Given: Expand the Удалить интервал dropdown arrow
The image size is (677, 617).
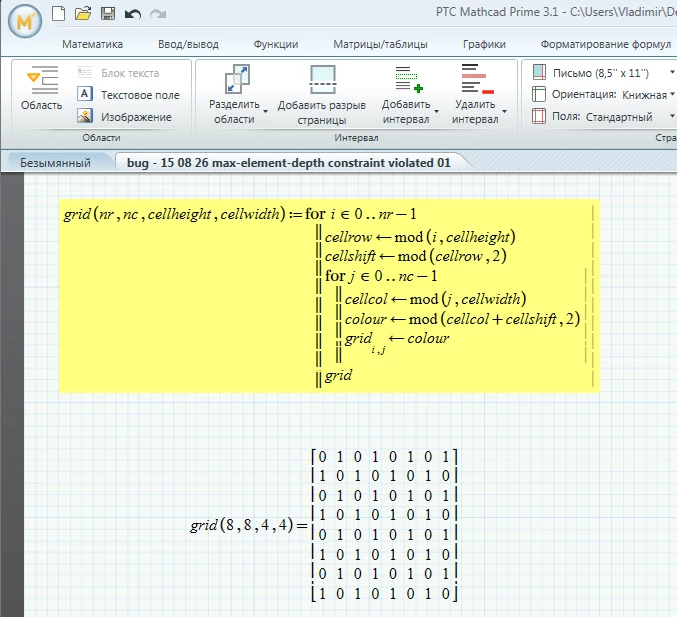Looking at the screenshot, I should 504,111.
